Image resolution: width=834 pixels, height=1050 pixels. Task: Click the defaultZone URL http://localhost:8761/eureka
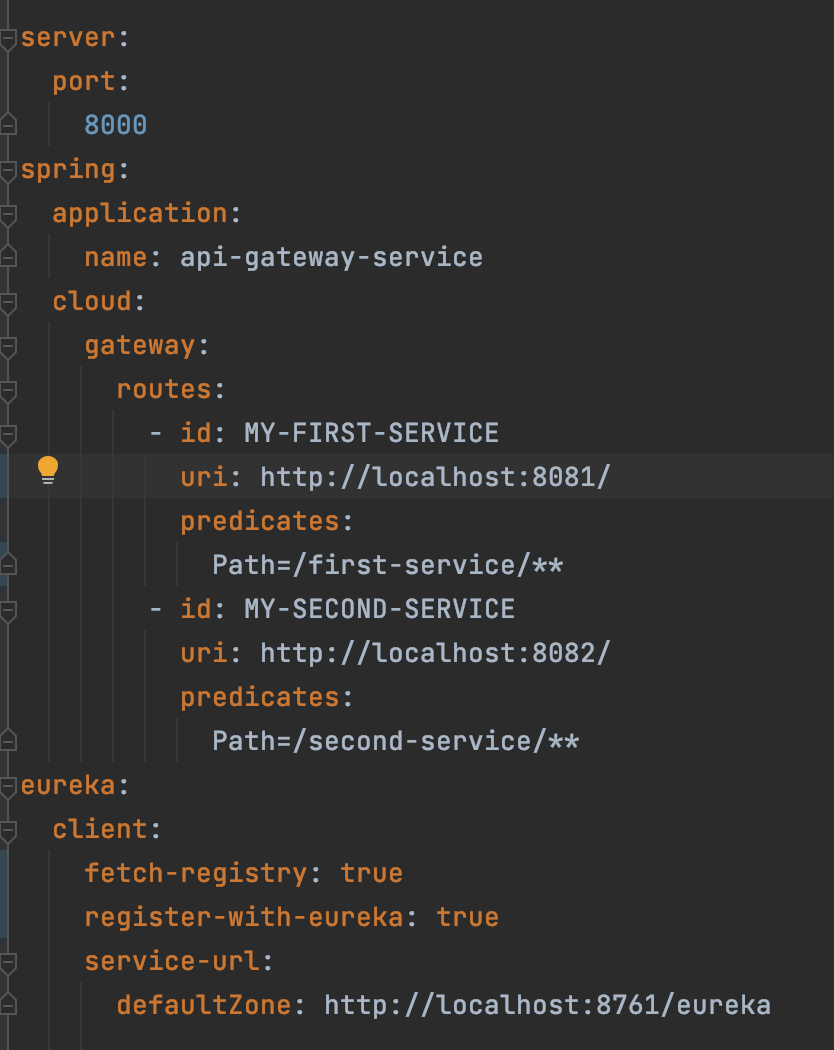[x=543, y=1005]
